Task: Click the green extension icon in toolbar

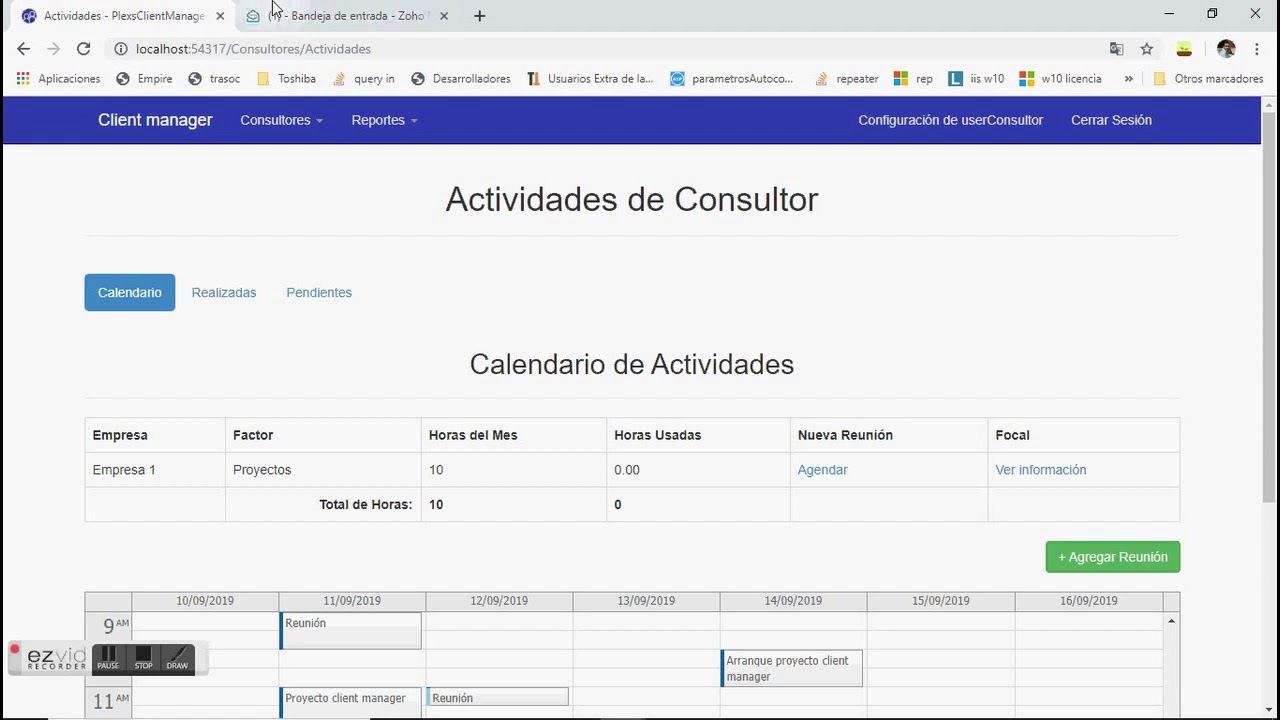Action: pos(1184,49)
